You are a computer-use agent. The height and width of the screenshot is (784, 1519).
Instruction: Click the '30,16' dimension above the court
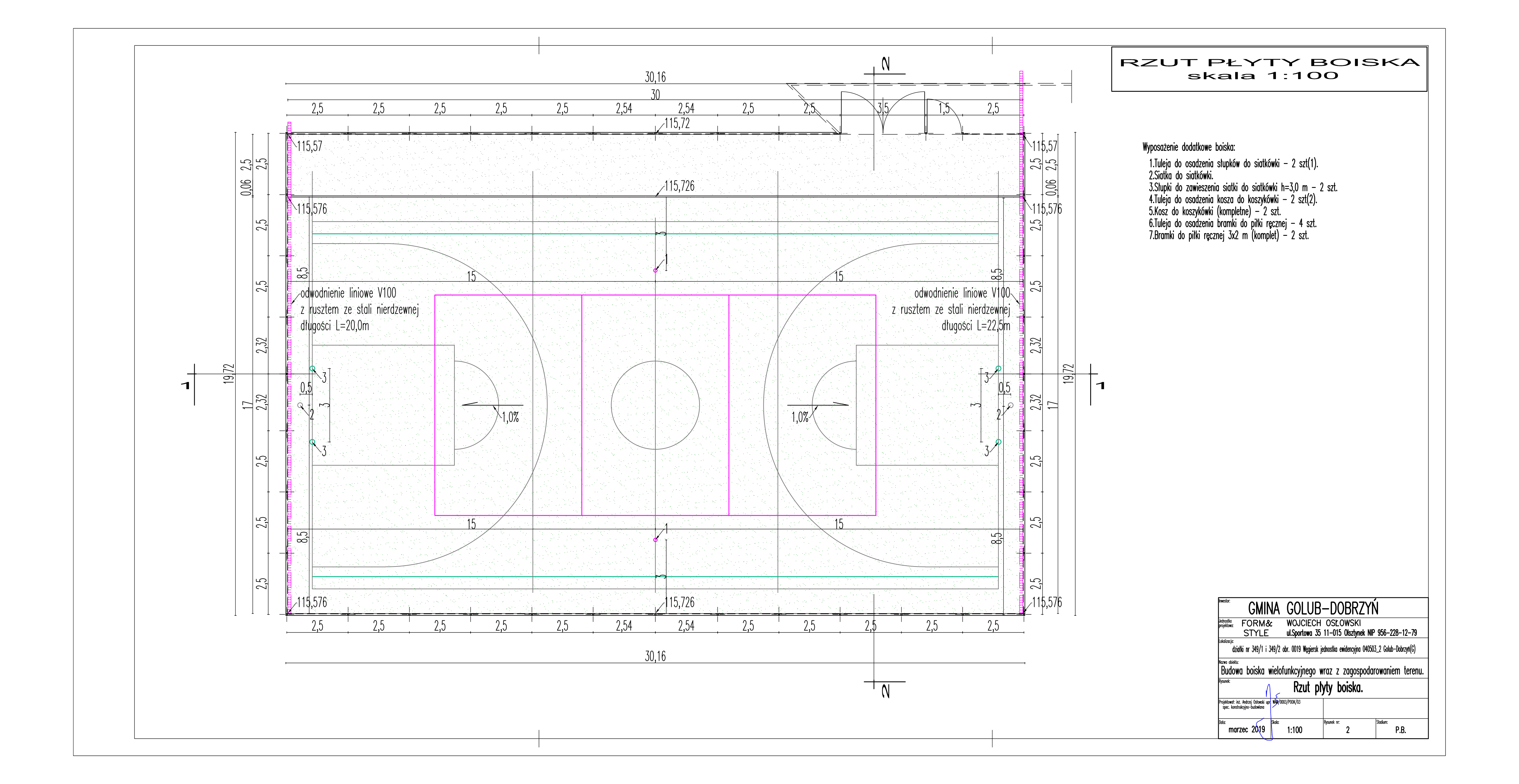655,77
